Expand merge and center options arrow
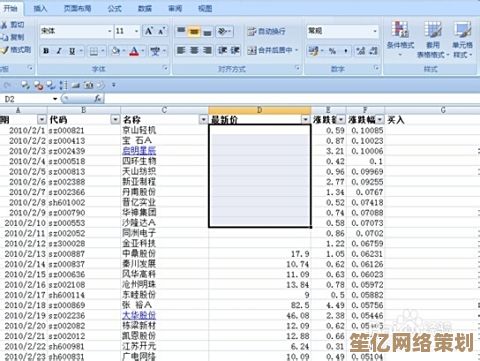 [296, 51]
